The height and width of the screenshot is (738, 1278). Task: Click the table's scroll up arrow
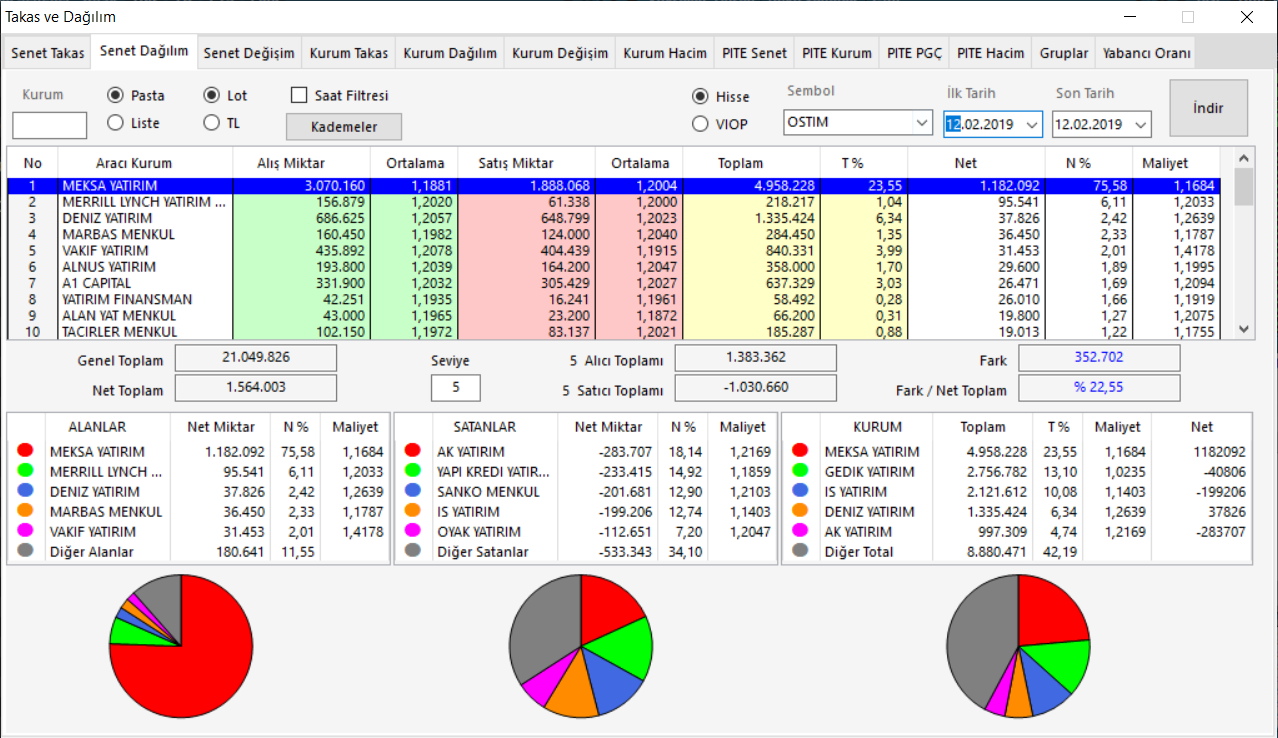(1244, 158)
